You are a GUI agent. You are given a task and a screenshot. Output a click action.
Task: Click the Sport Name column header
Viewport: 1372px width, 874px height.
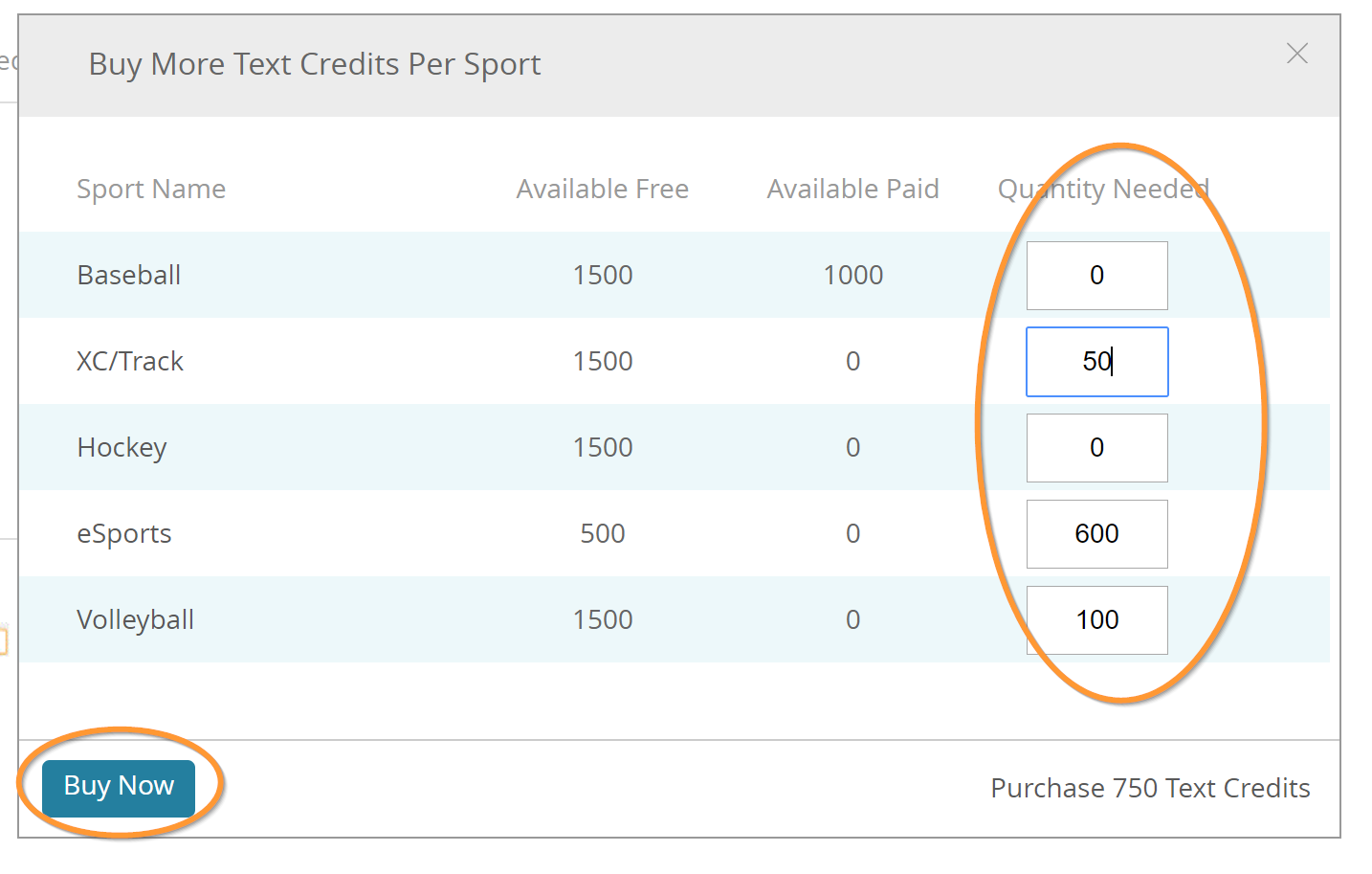coord(151,190)
